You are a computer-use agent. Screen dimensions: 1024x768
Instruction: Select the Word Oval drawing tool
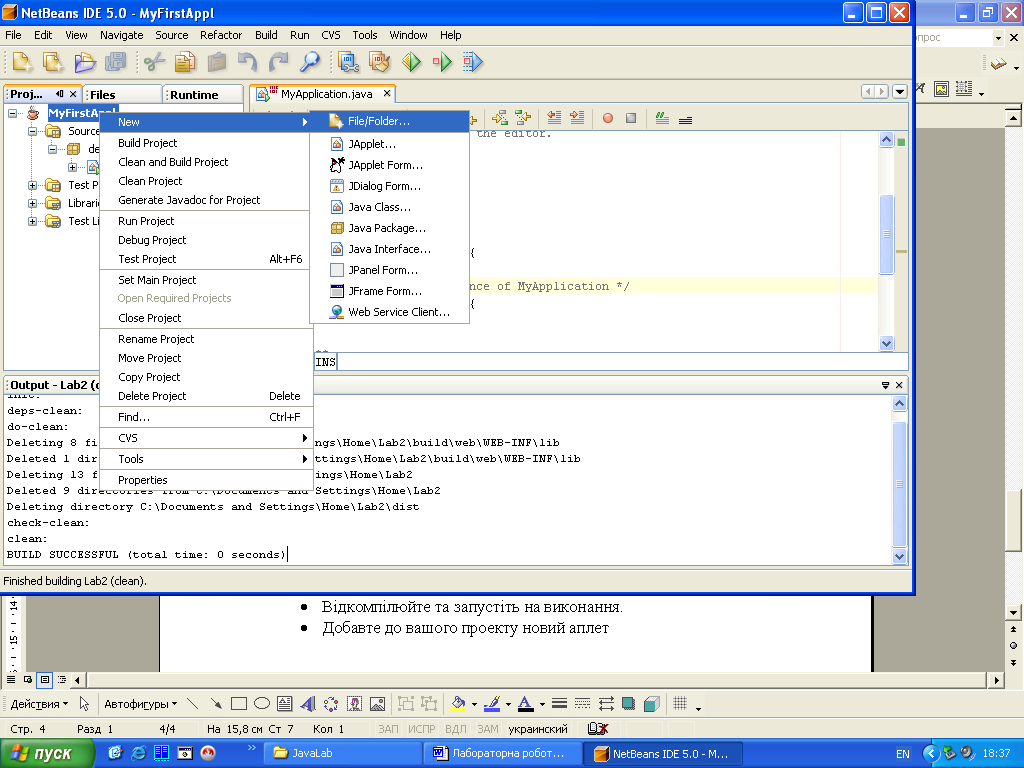(262, 703)
